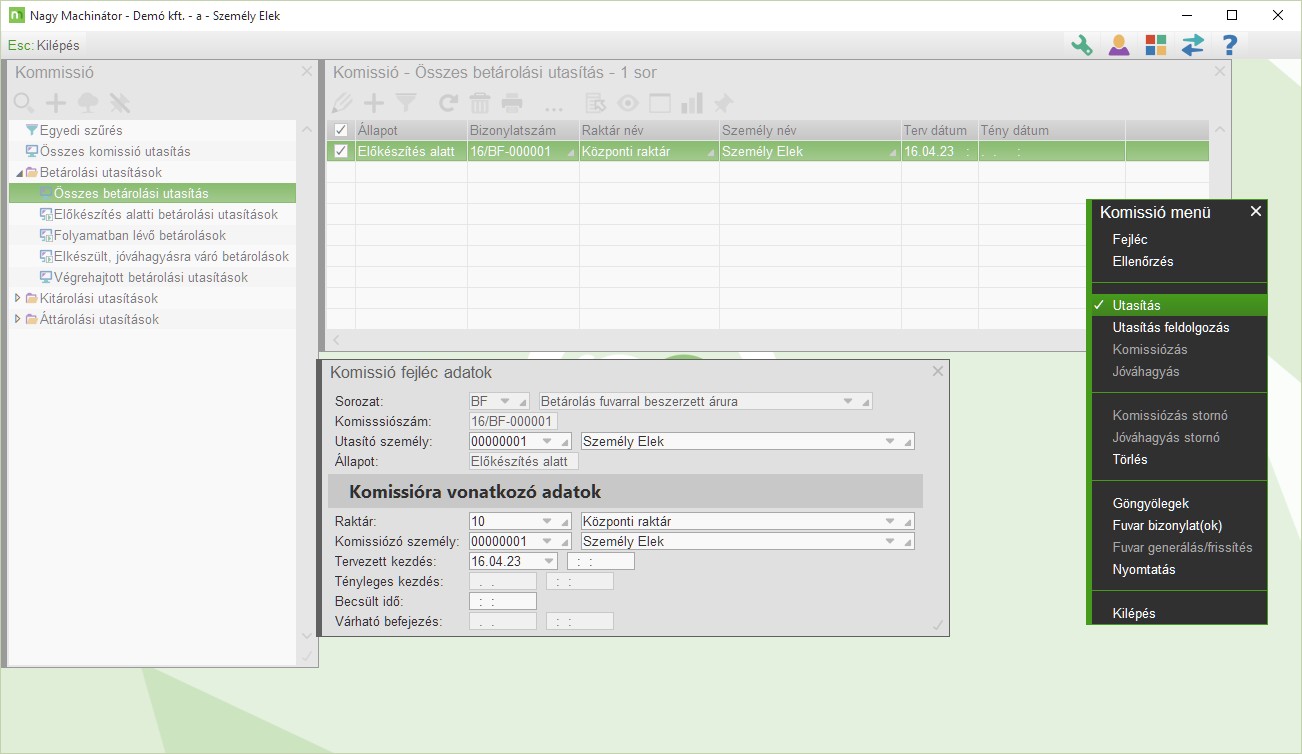
Task: Close the Kommissió side panel
Action: point(307,71)
